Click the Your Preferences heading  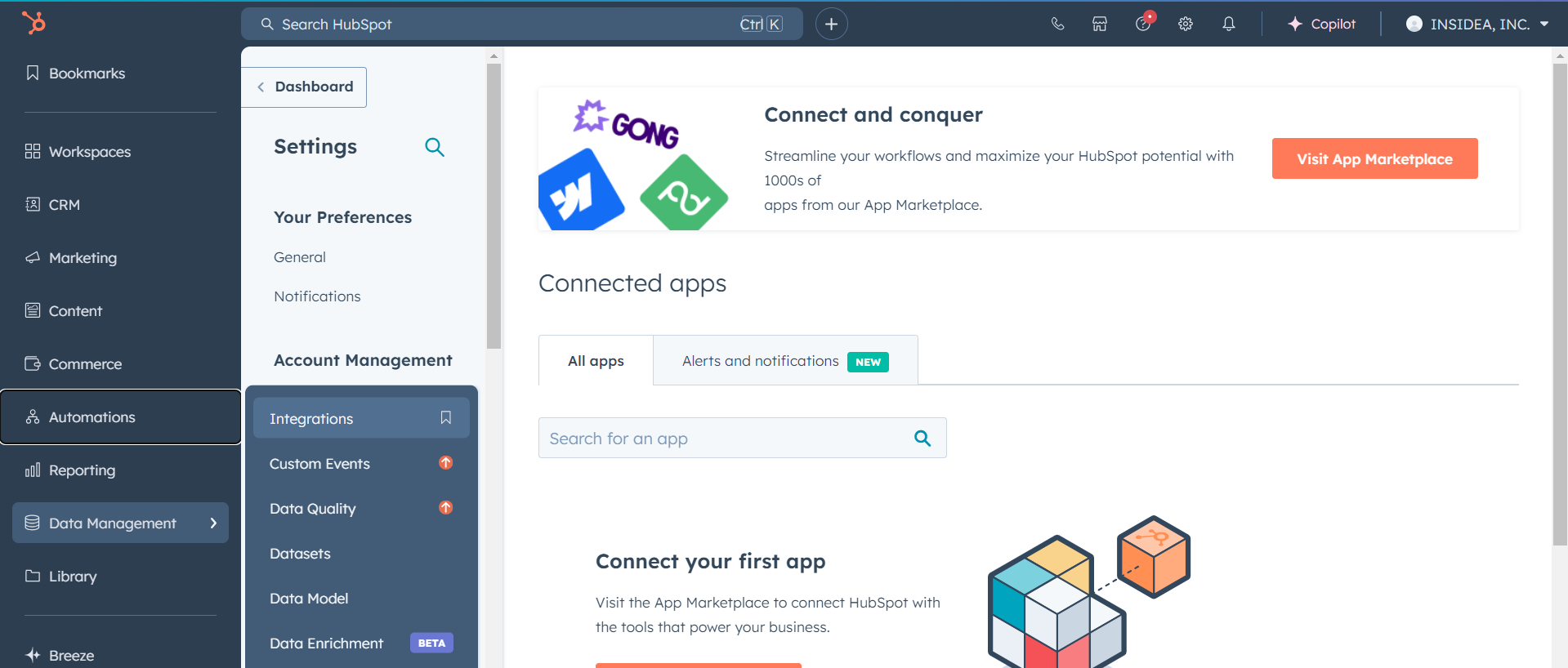click(342, 217)
